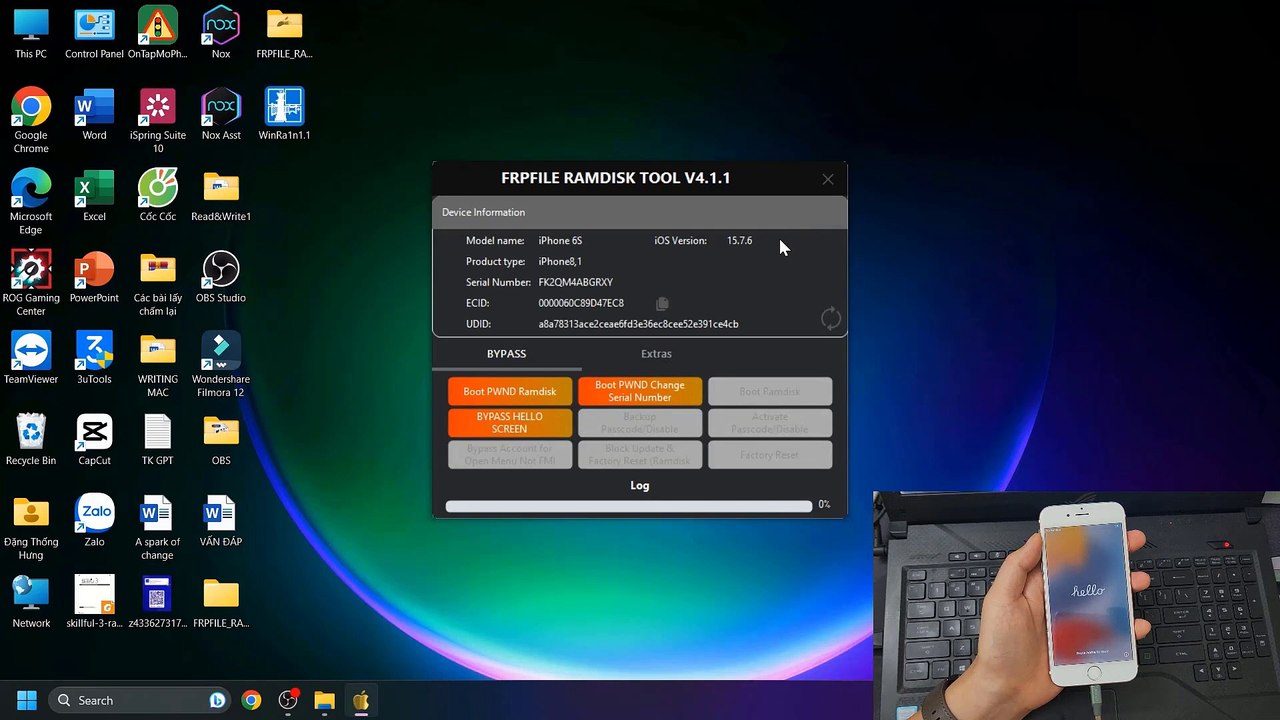
Task: Copy the ECID with the clipboard icon
Action: click(662, 303)
